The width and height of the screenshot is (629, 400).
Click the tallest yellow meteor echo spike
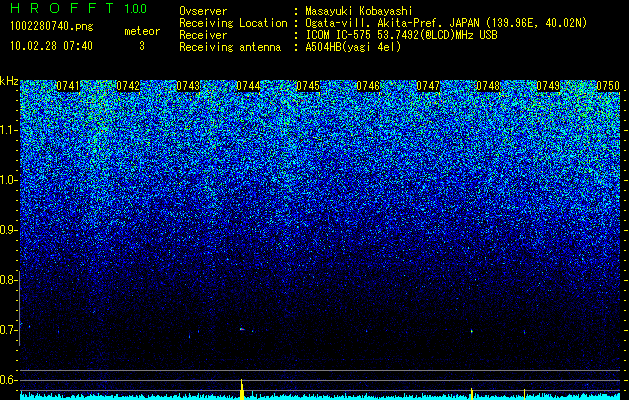[242, 389]
